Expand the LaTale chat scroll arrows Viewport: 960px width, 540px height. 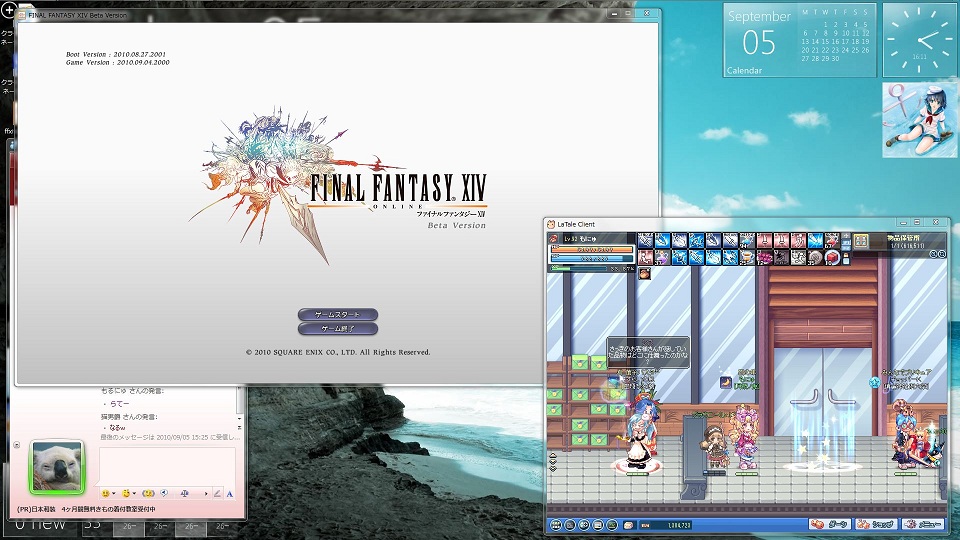click(x=553, y=463)
